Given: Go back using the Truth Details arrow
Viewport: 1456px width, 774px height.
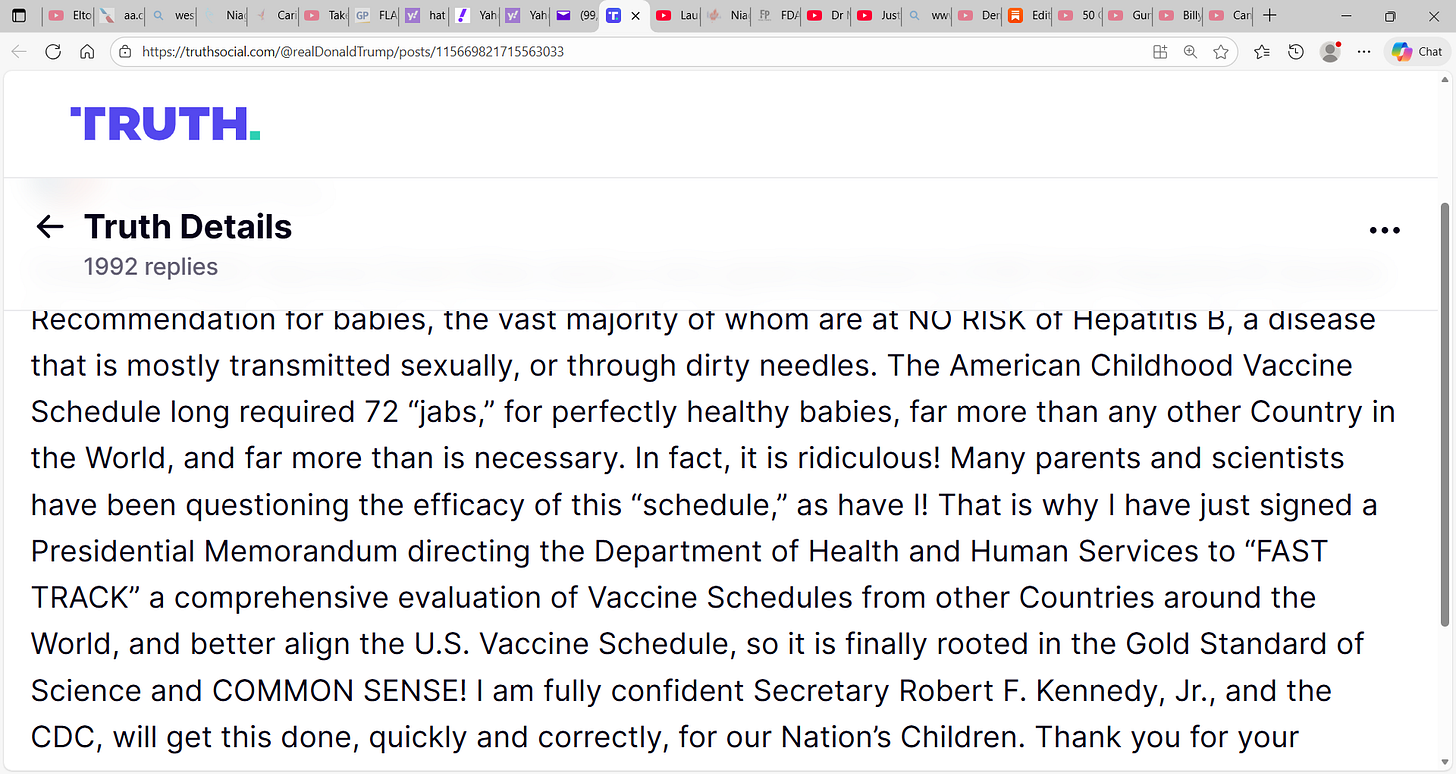Looking at the screenshot, I should pos(49,227).
